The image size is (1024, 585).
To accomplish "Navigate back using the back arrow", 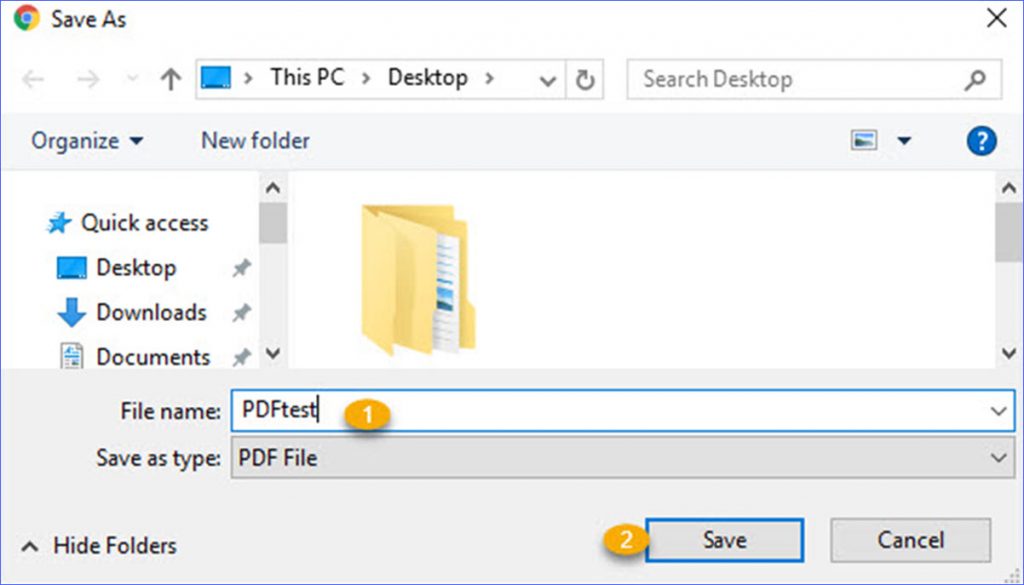I will click(x=35, y=78).
